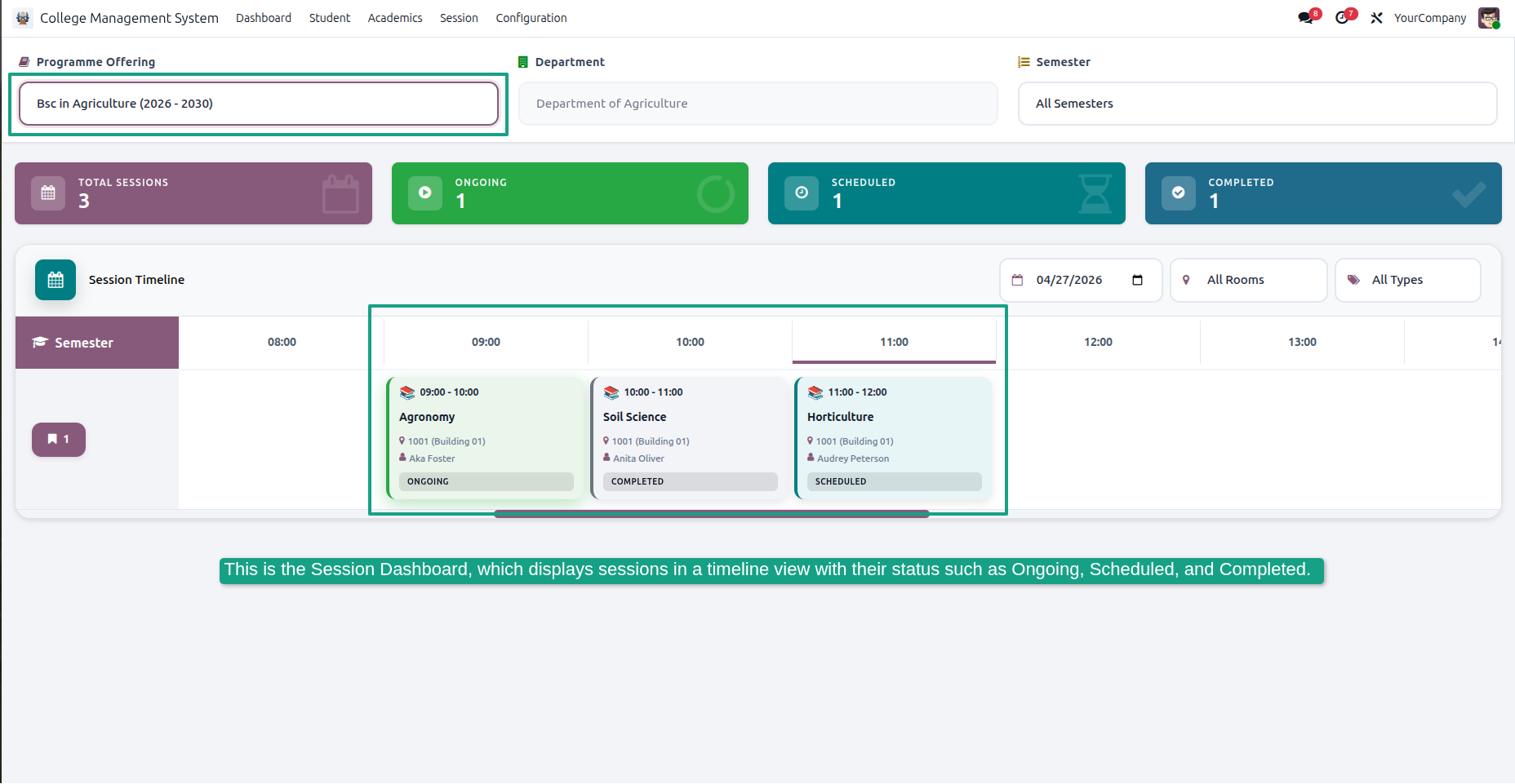Select the Completed sessions card
Viewport: 1515px width, 784px height.
[1323, 193]
